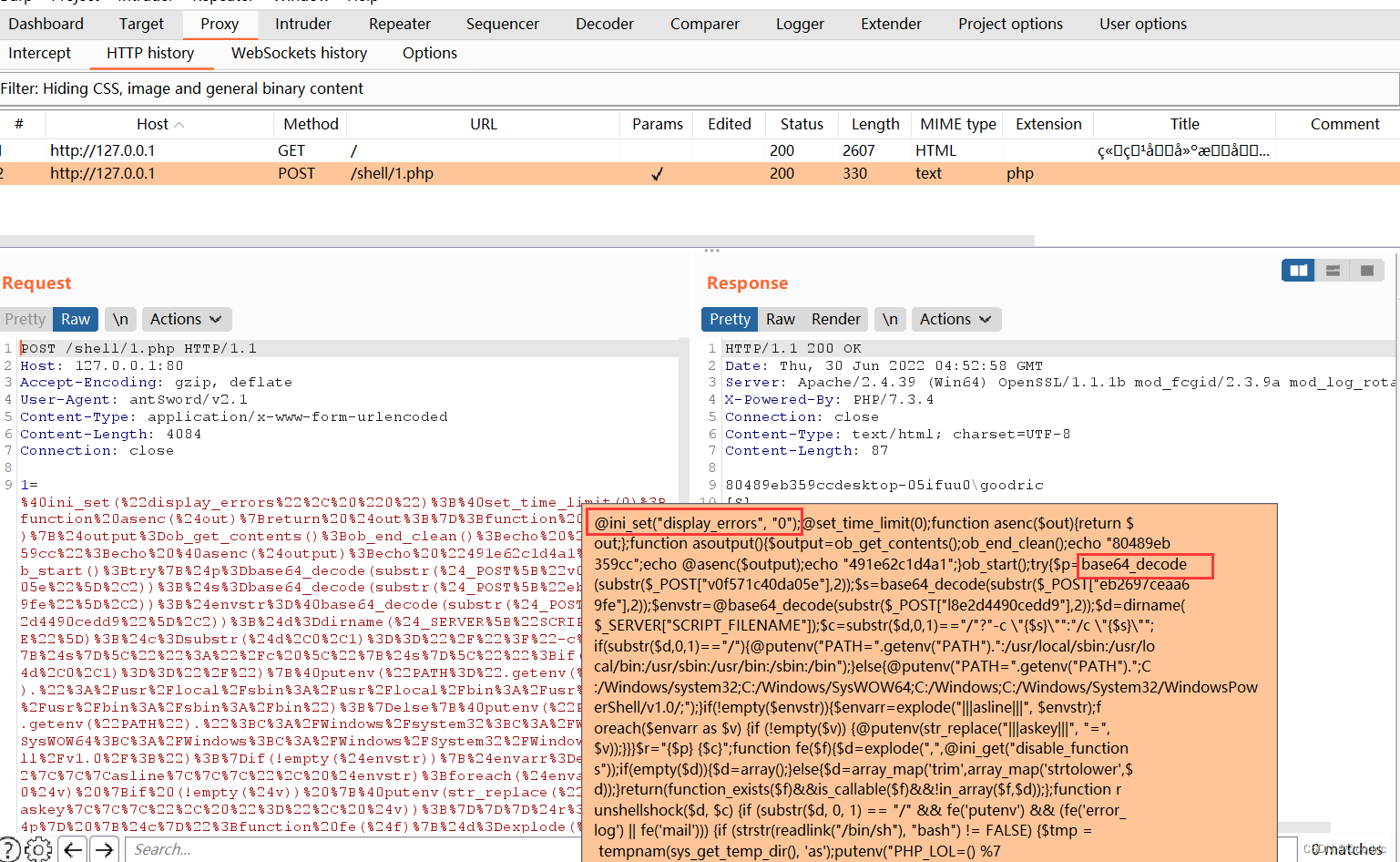Sort history by Method column
1400x862 pixels.
point(311,124)
